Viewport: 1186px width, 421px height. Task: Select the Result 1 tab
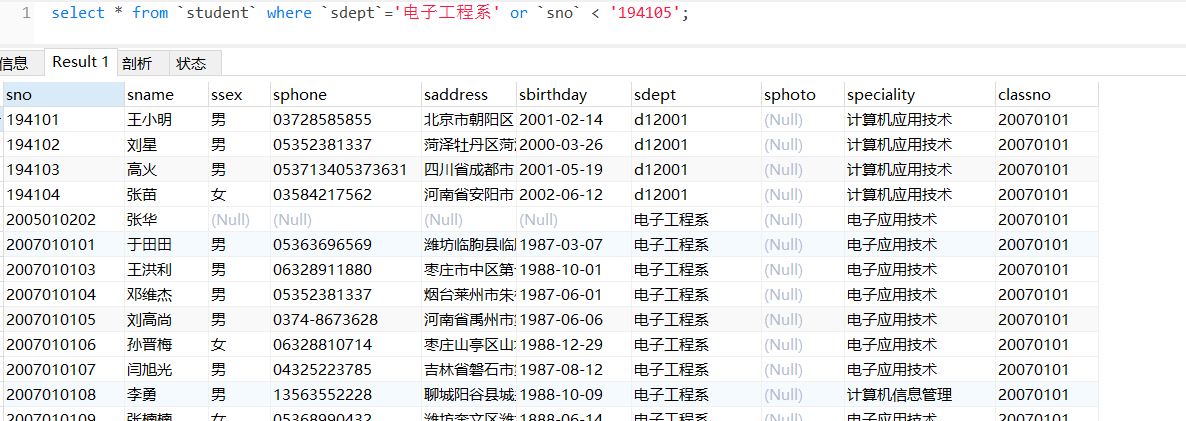pyautogui.click(x=80, y=62)
